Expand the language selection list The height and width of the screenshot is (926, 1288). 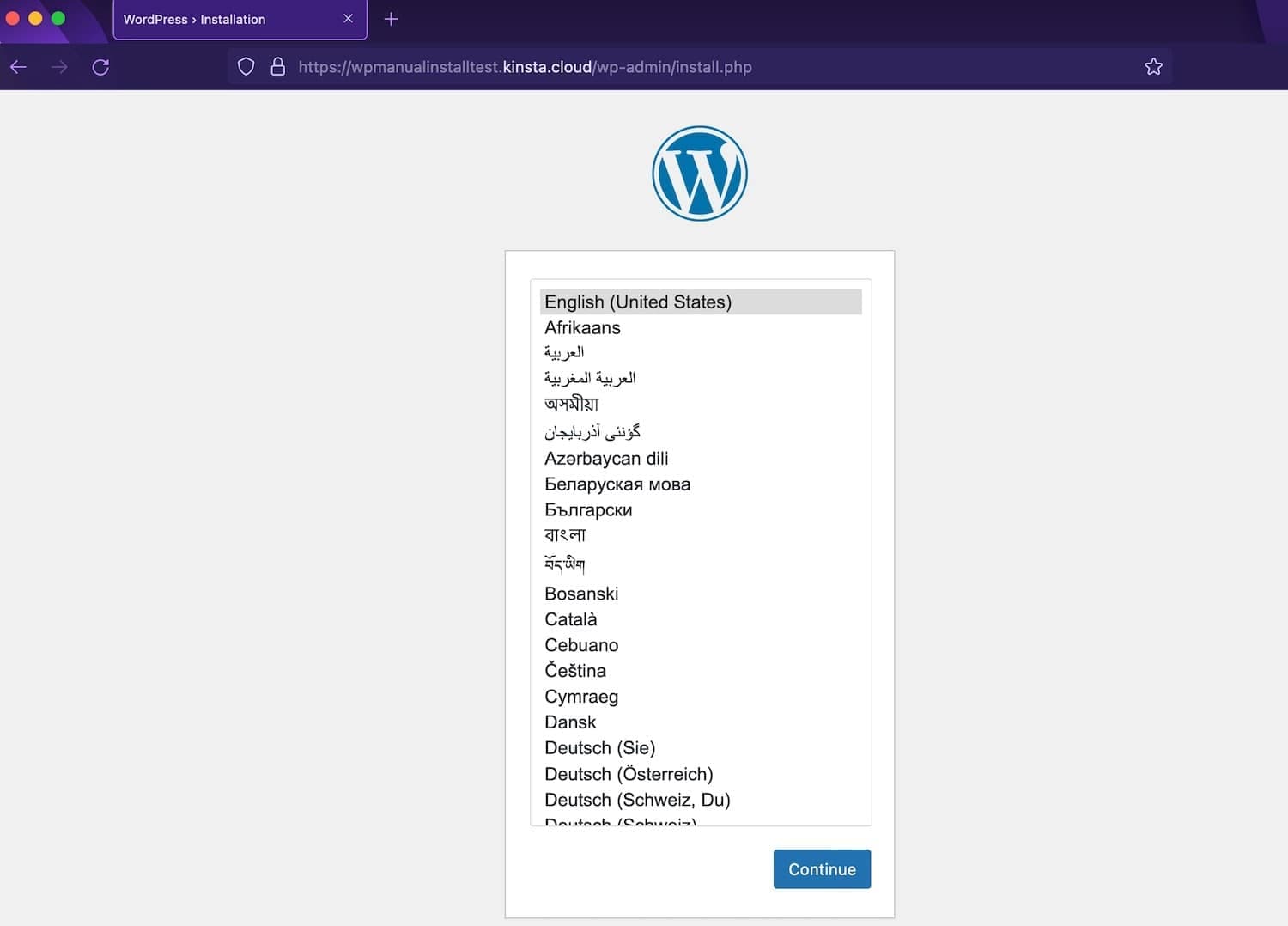pyautogui.click(x=700, y=554)
